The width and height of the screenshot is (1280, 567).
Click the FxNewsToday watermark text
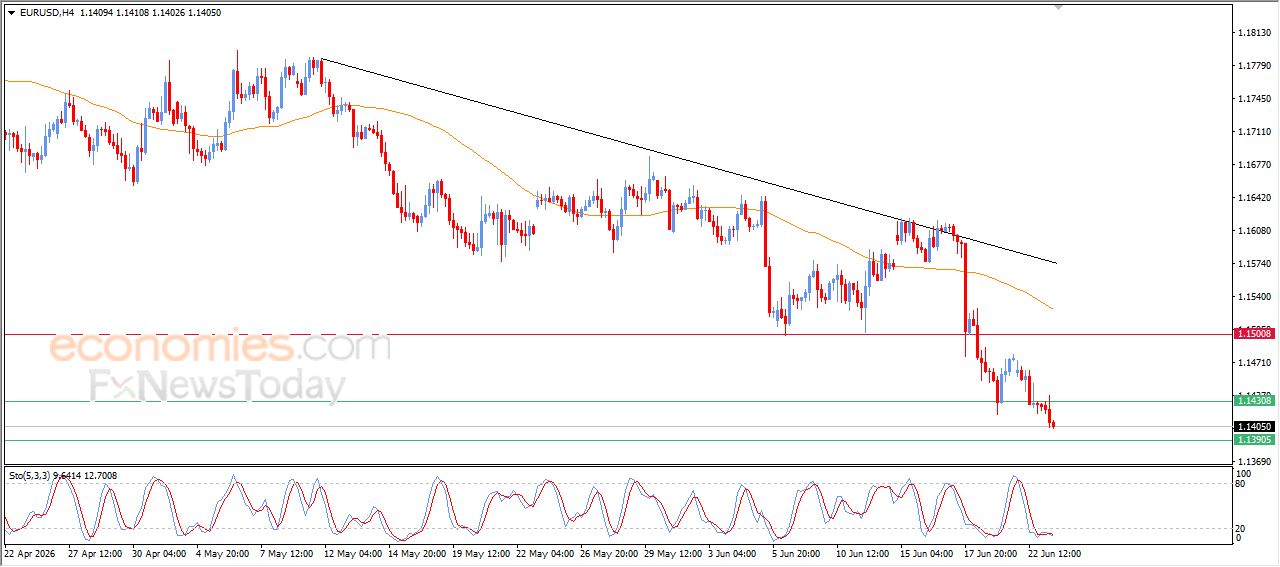pyautogui.click(x=217, y=386)
